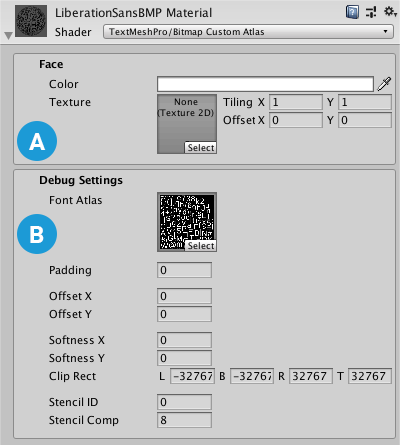Screen dimensions: 400x445
Task: Edit the Tiling X field
Action: tap(296, 102)
